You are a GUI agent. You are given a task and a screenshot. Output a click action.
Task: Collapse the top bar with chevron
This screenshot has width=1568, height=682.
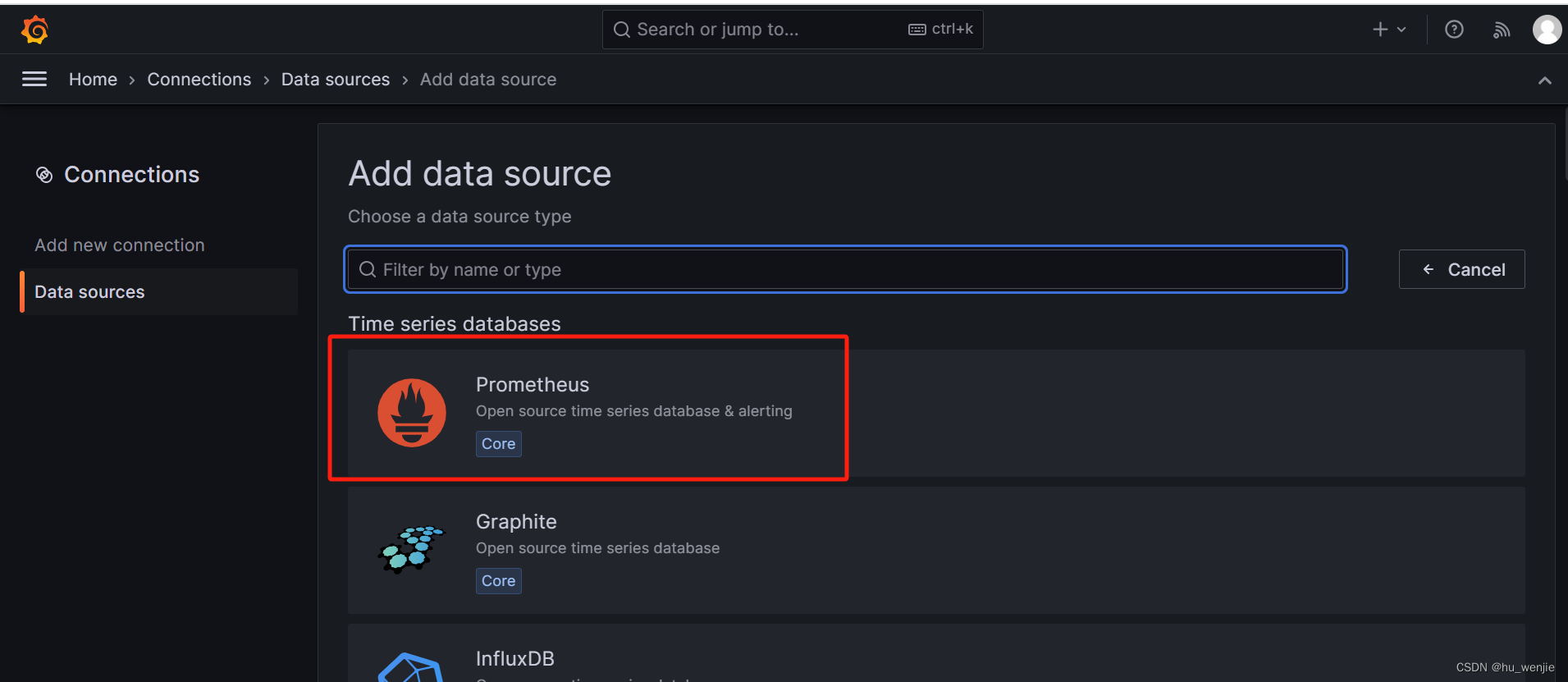coord(1545,80)
